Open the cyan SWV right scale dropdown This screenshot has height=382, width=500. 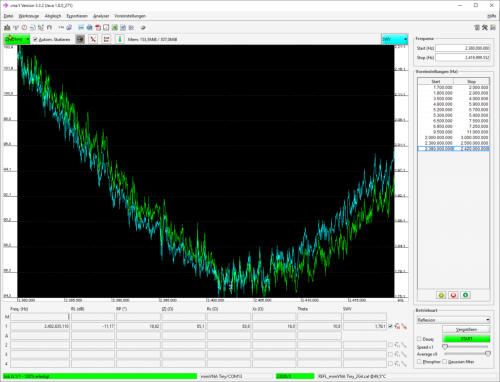[x=395, y=39]
